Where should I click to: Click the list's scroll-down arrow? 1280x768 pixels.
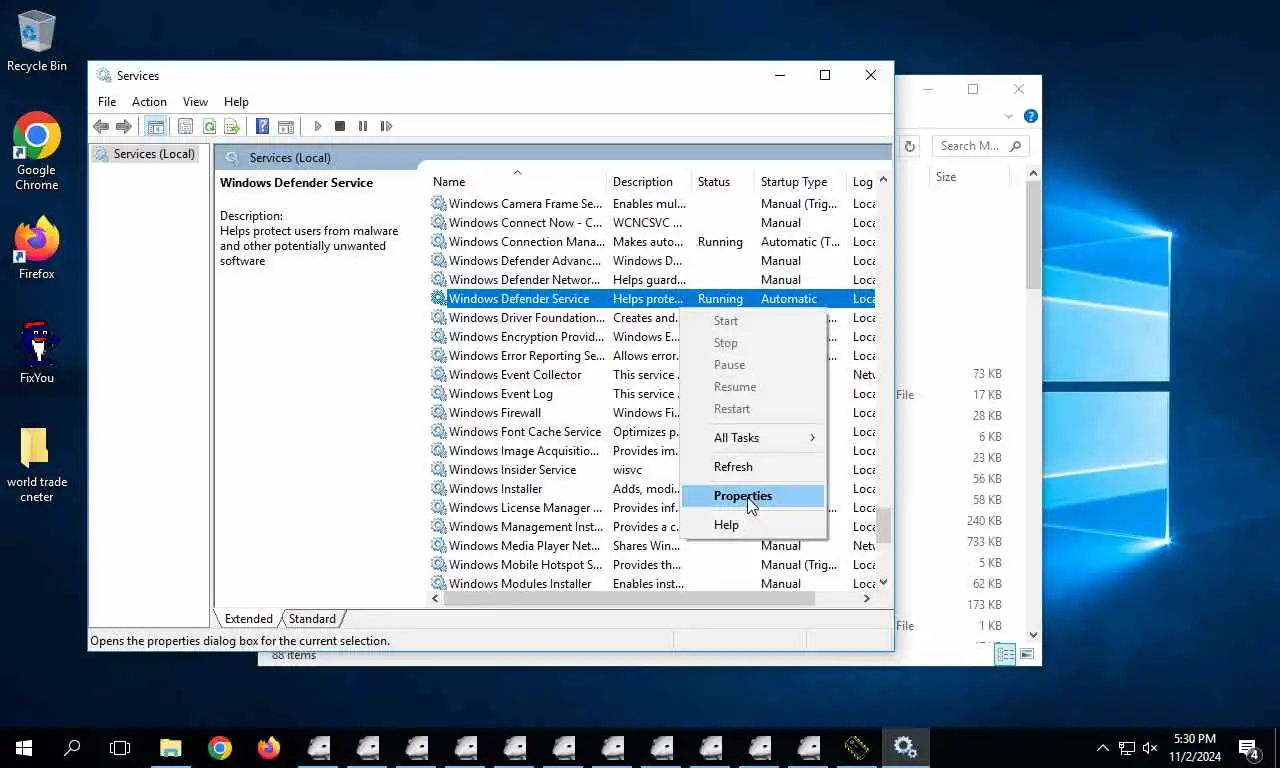(x=883, y=582)
